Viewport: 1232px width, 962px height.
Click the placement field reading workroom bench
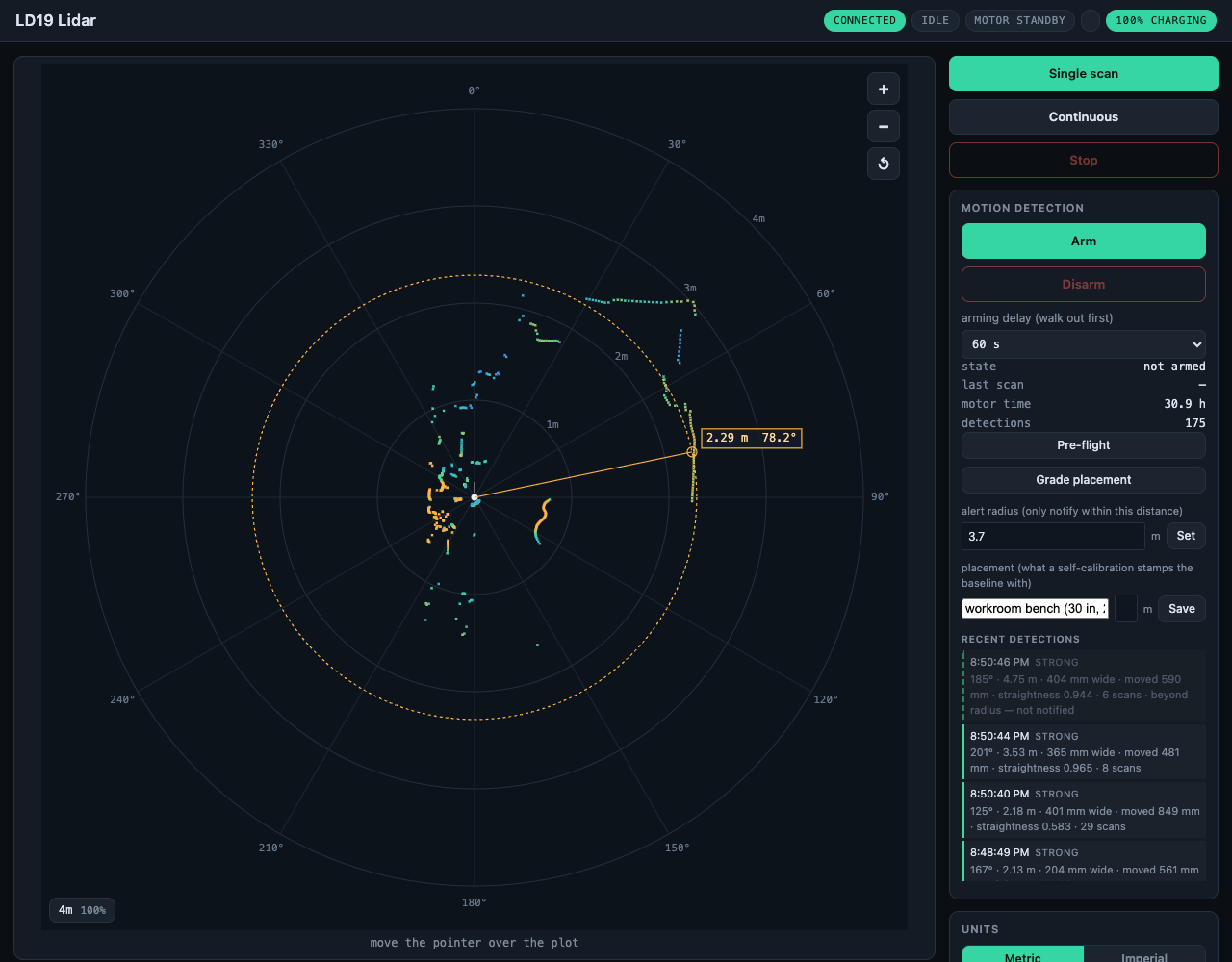(1035, 609)
